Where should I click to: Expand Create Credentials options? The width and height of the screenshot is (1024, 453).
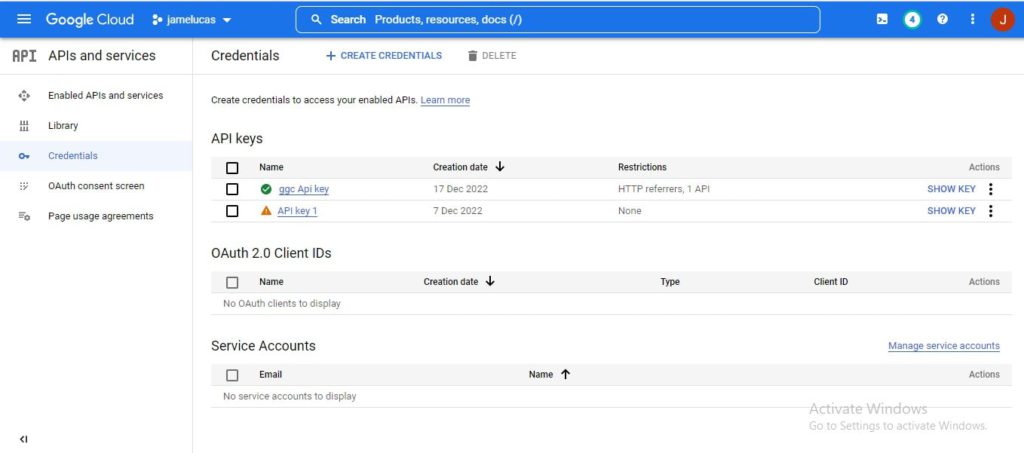point(384,56)
